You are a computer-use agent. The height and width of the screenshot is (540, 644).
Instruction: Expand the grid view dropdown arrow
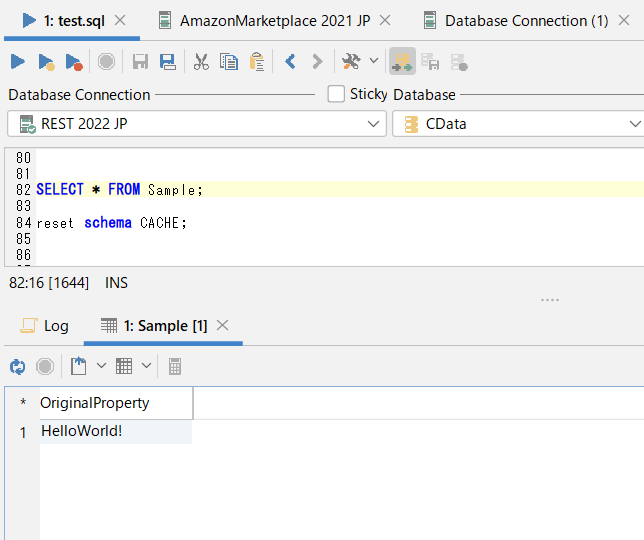pyautogui.click(x=147, y=367)
